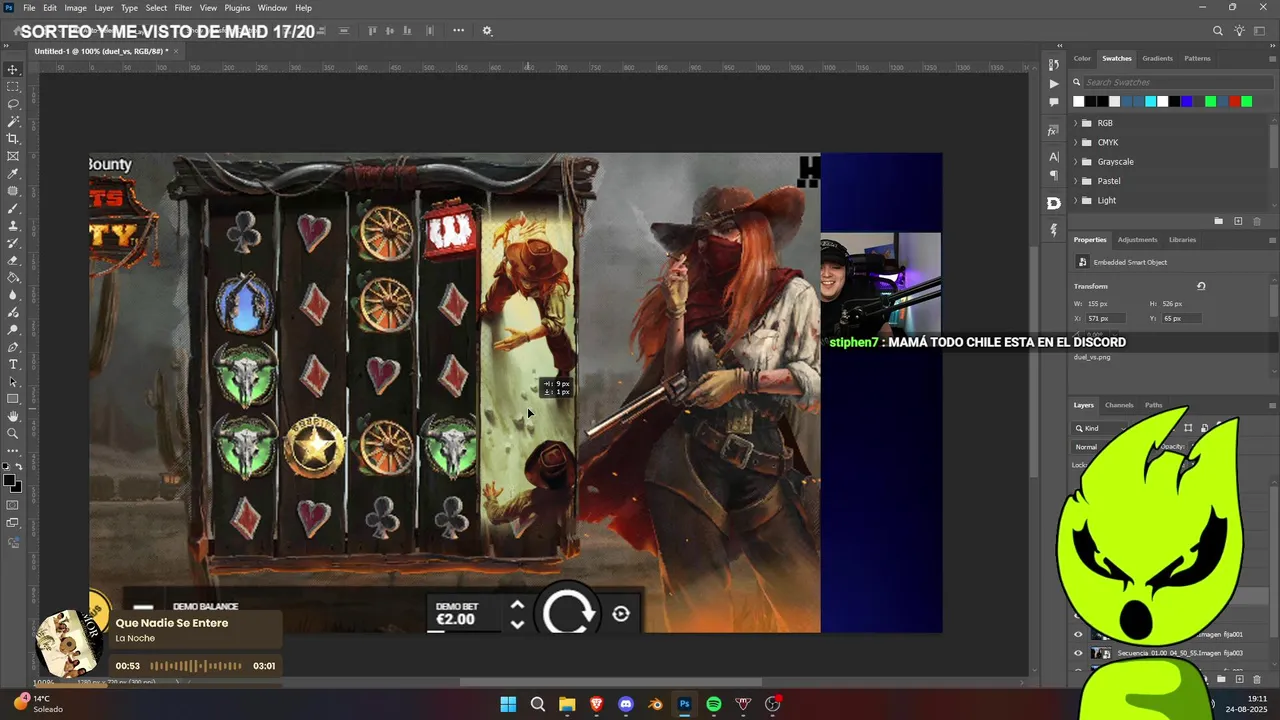This screenshot has width=1280, height=720.
Task: Select the Brush tool
Action: tap(13, 208)
